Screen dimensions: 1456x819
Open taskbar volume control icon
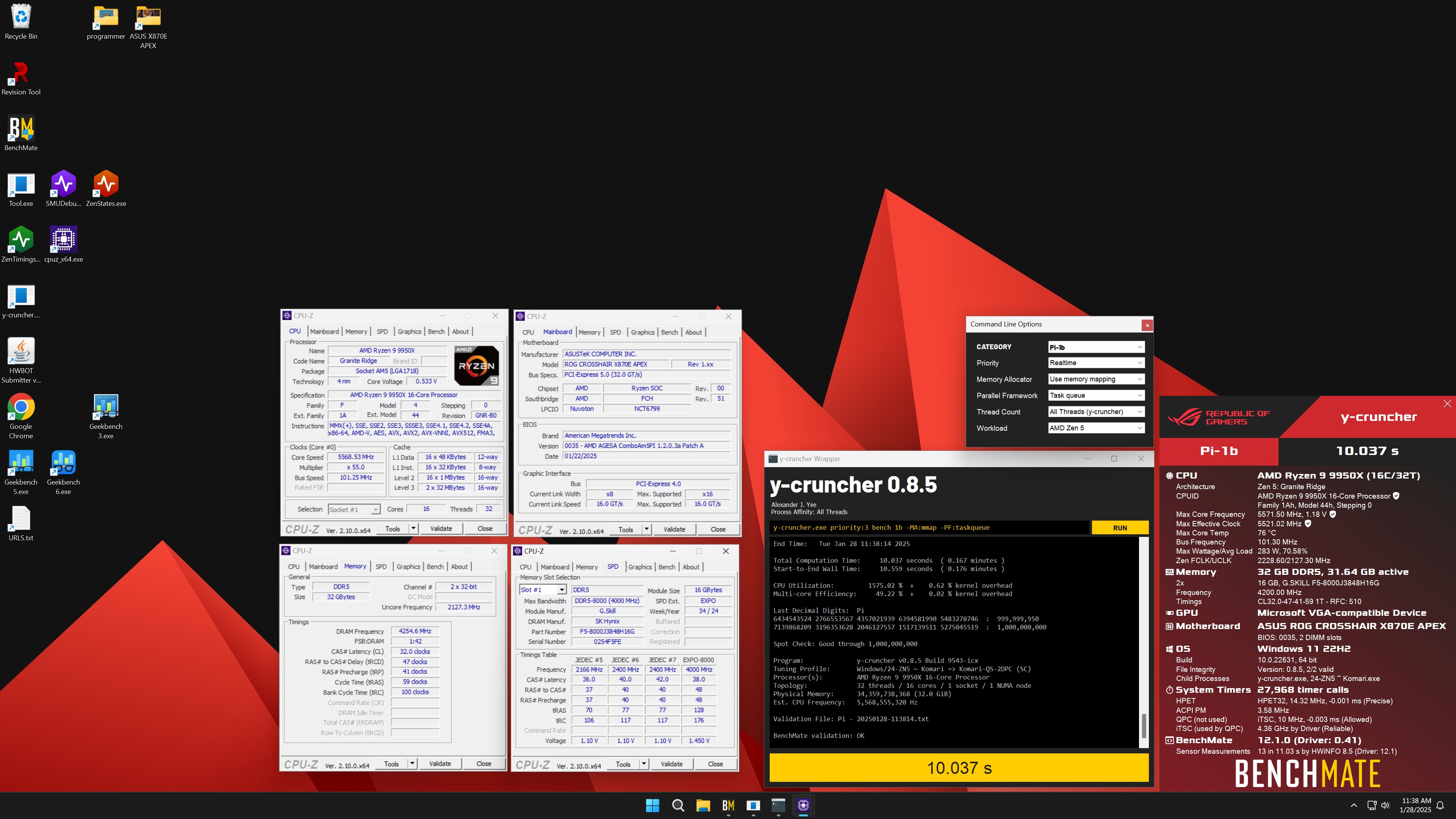point(1385,805)
